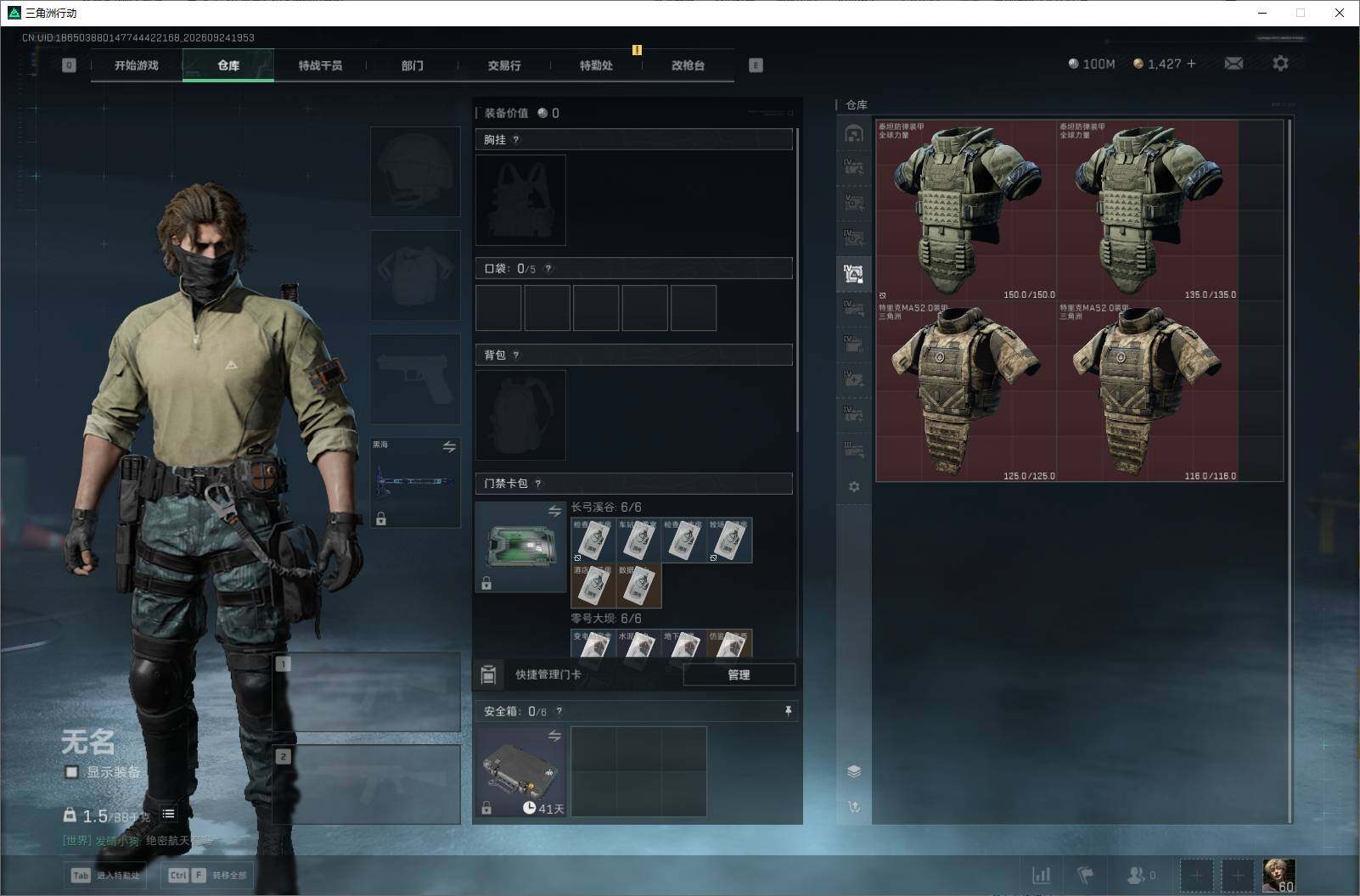
Task: Open the 特勤处 tab
Action: click(596, 65)
